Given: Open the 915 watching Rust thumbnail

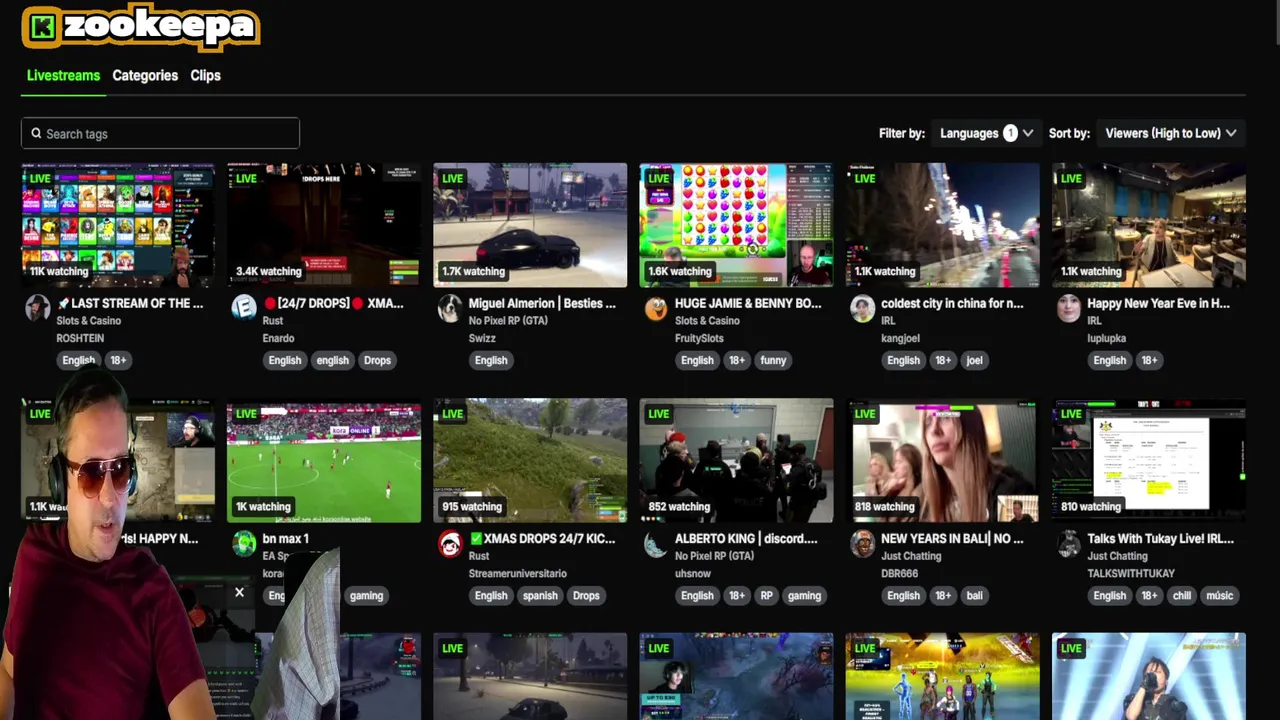Looking at the screenshot, I should (530, 461).
